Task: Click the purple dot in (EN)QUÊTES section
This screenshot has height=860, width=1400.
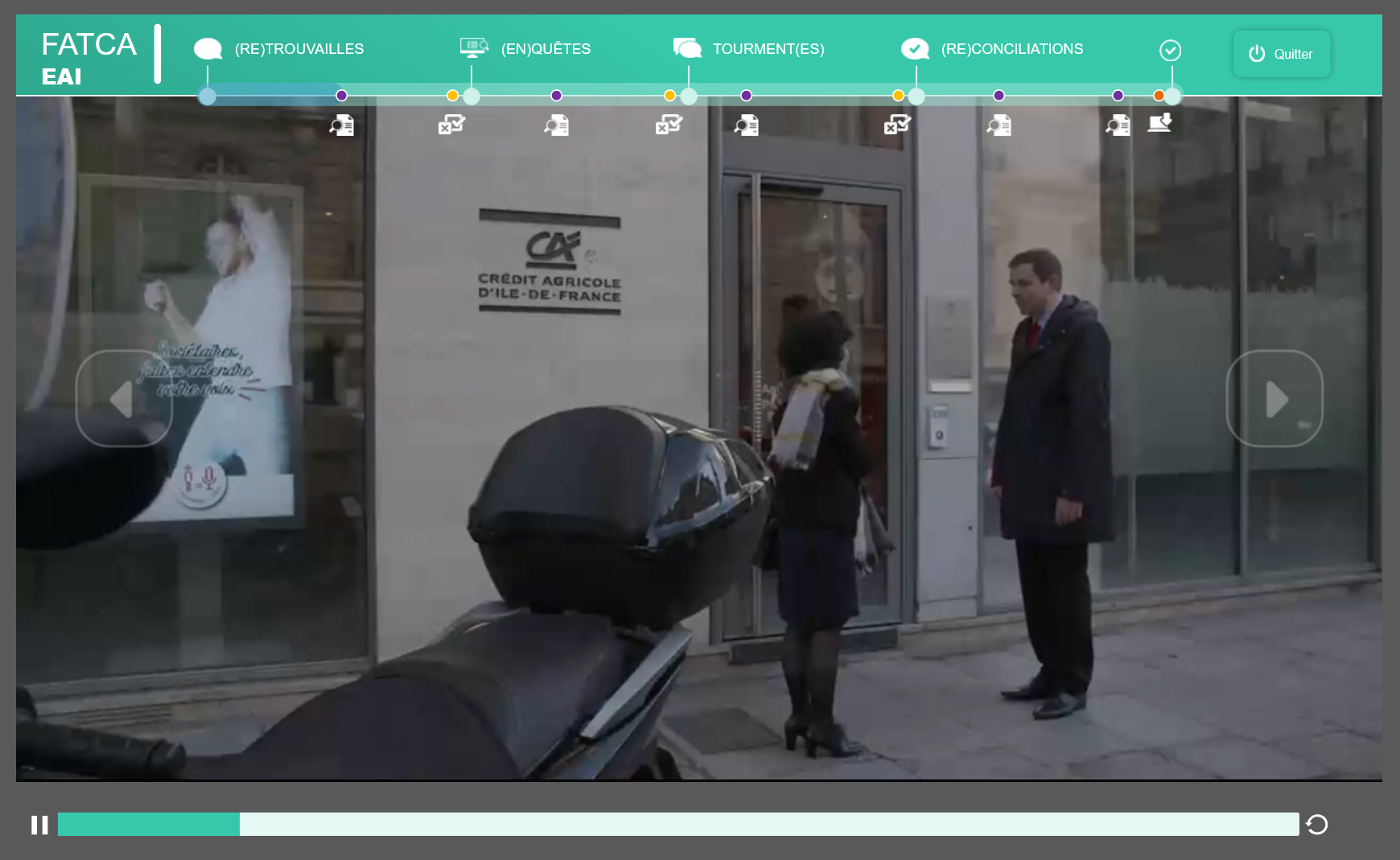Action: pyautogui.click(x=557, y=96)
